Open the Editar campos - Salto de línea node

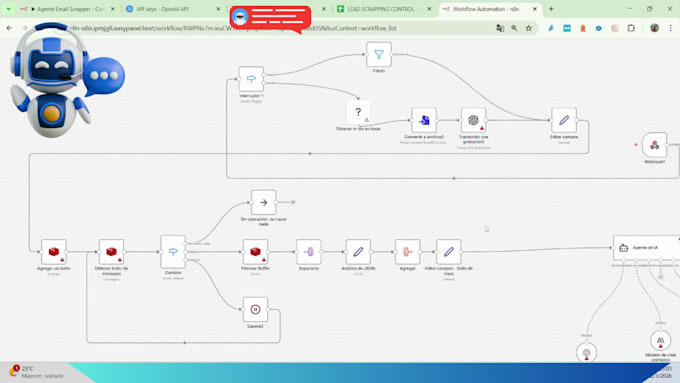448,252
